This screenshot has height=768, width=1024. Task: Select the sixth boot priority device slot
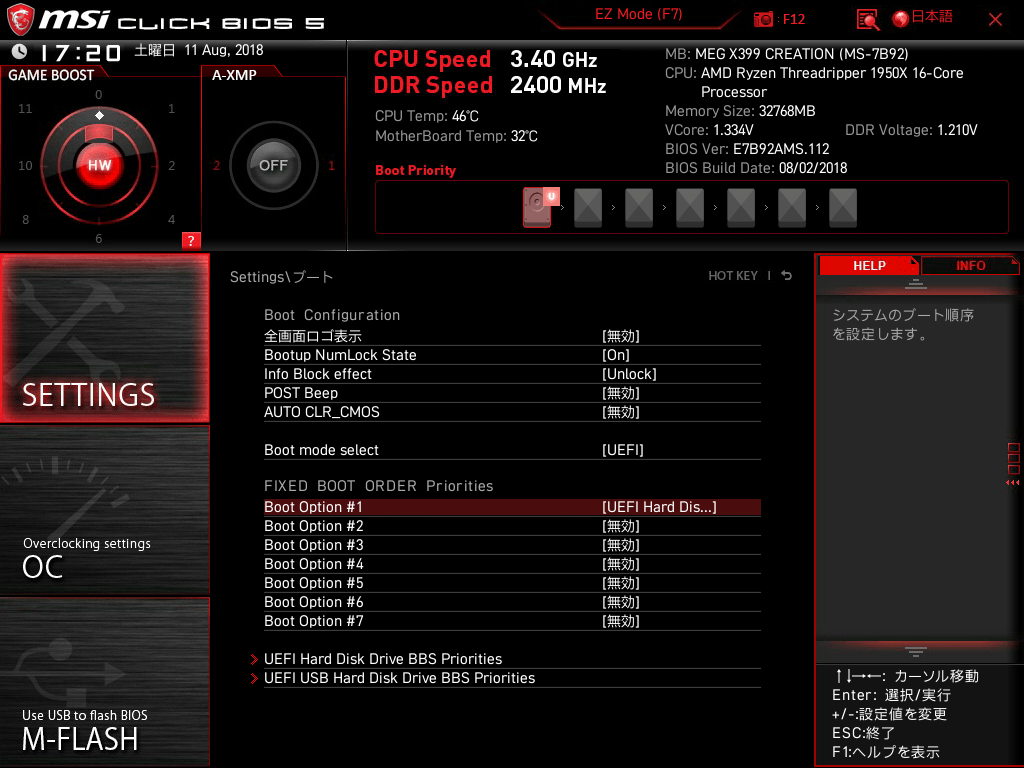[x=792, y=207]
